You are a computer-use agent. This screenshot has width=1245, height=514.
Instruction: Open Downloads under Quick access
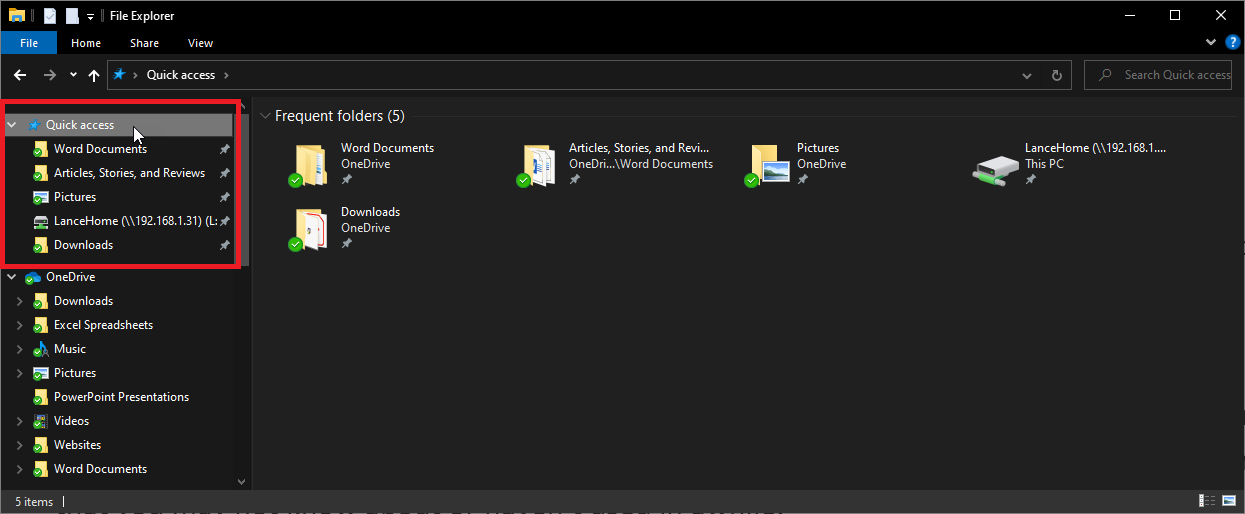point(83,245)
